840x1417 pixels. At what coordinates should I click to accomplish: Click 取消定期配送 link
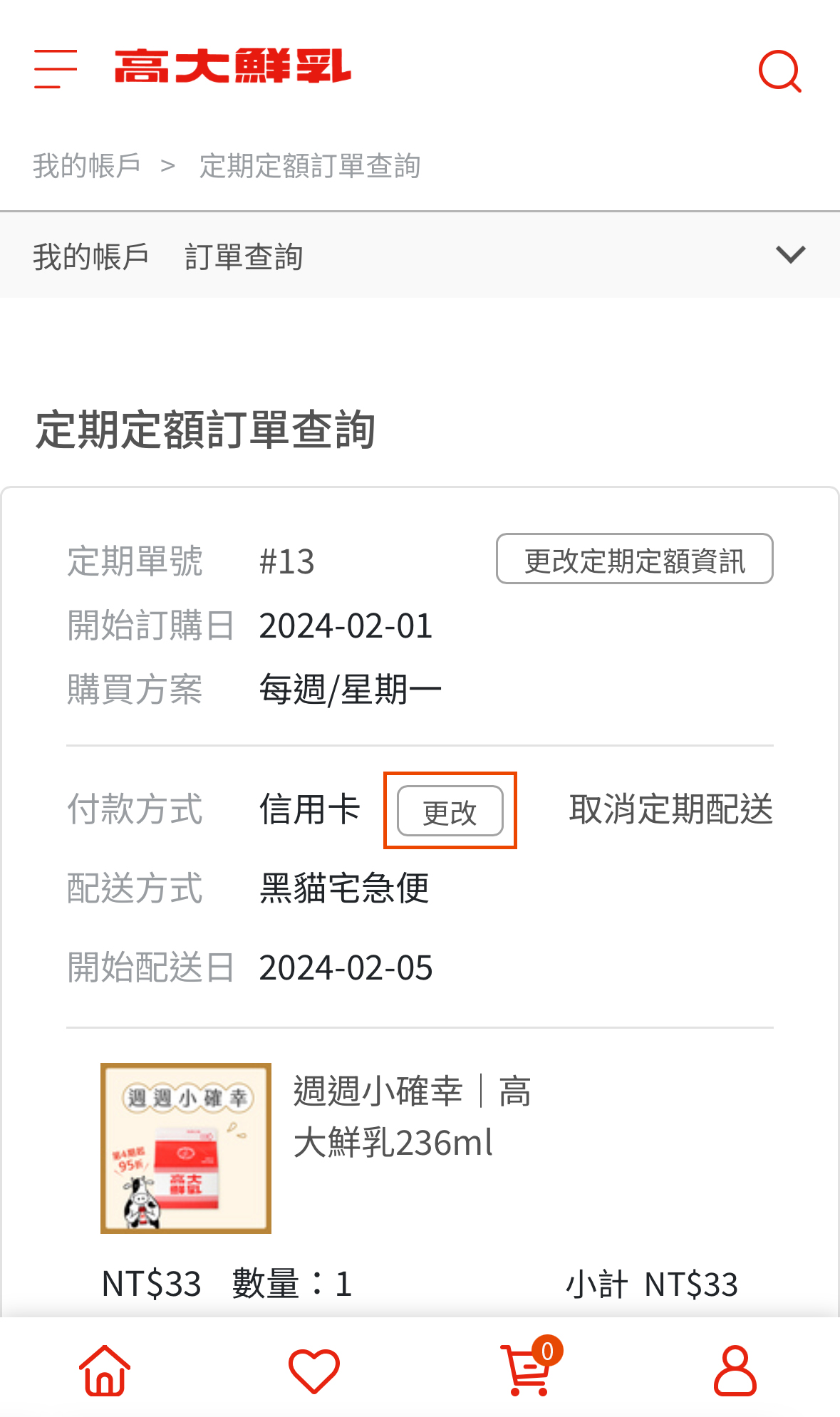click(x=670, y=809)
